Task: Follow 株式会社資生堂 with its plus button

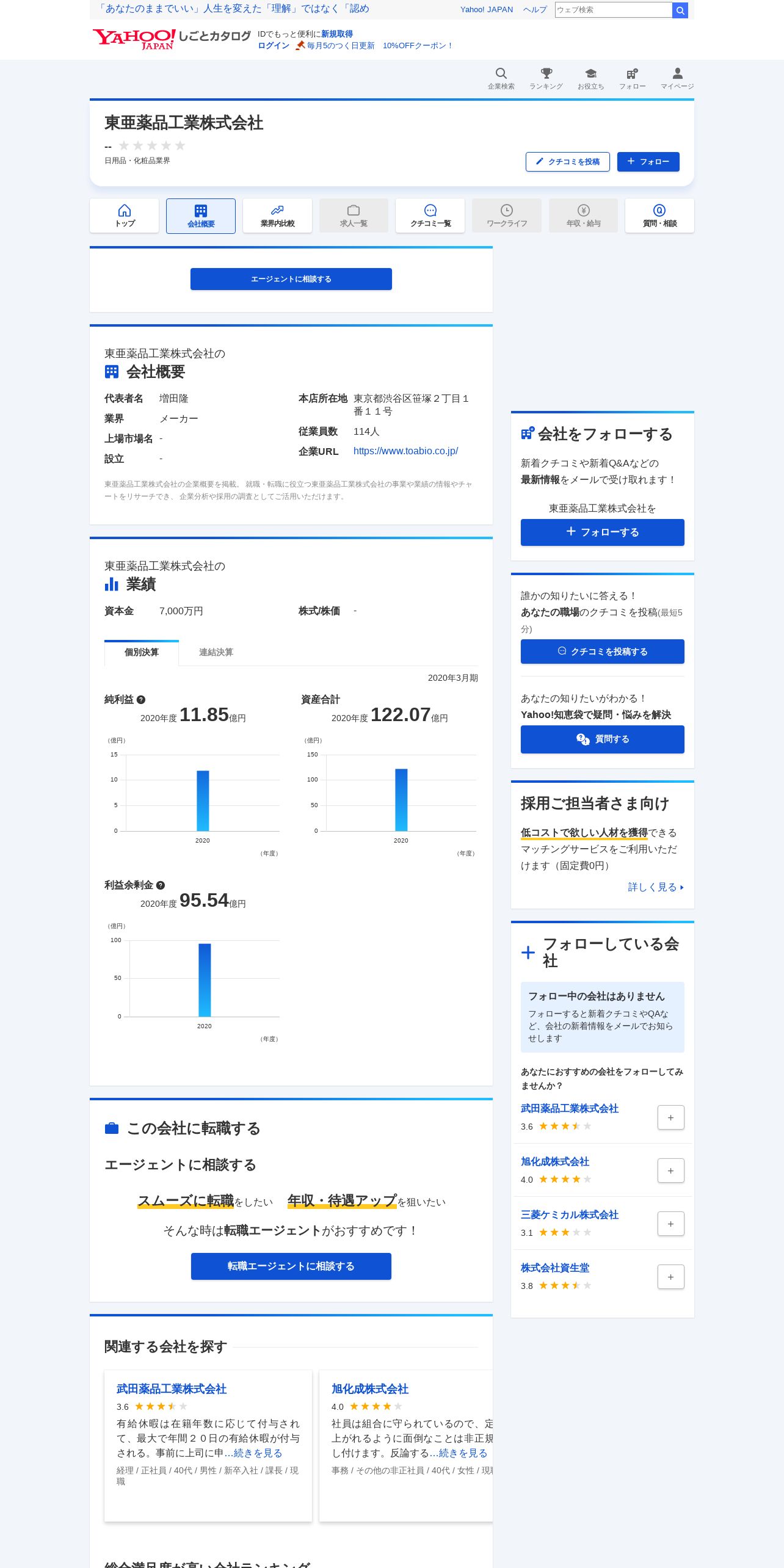Action: click(x=670, y=1277)
